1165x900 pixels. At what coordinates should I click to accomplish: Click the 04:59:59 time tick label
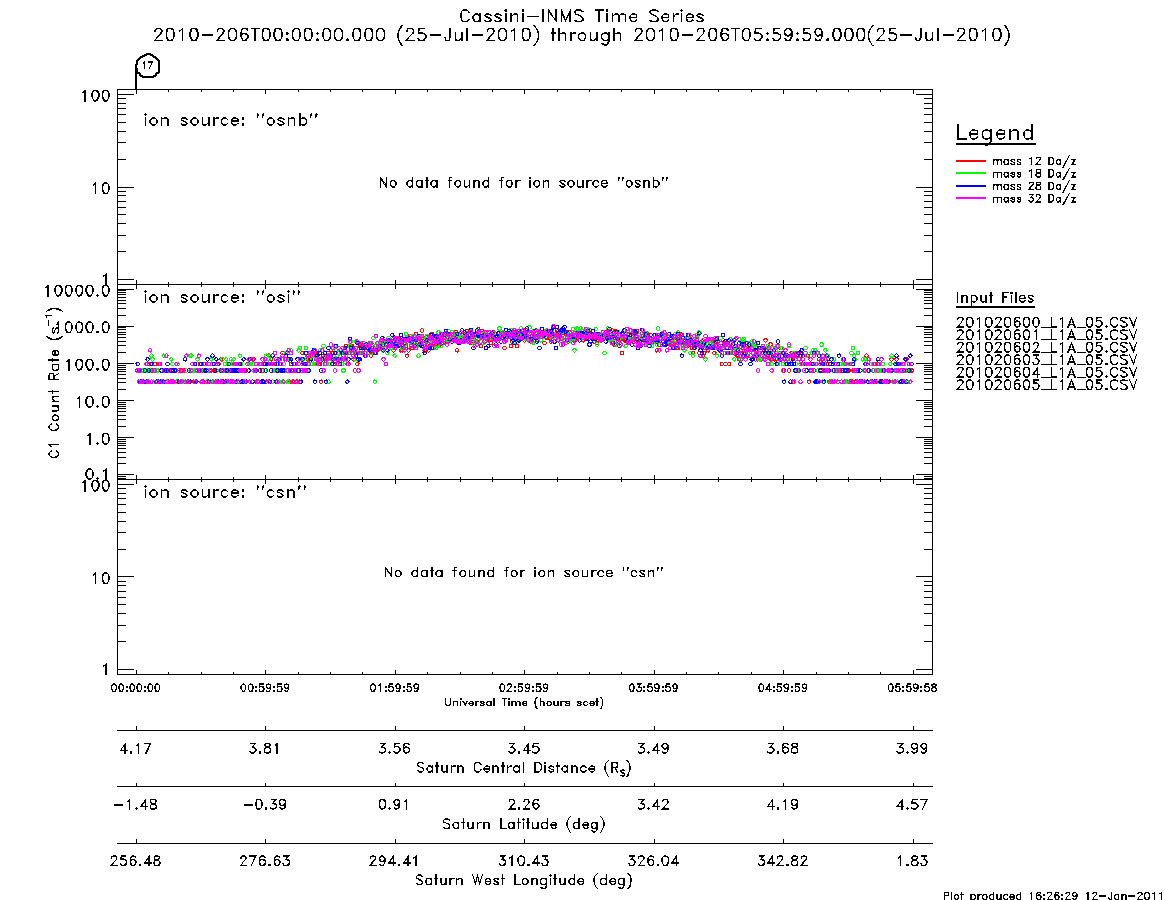782,688
